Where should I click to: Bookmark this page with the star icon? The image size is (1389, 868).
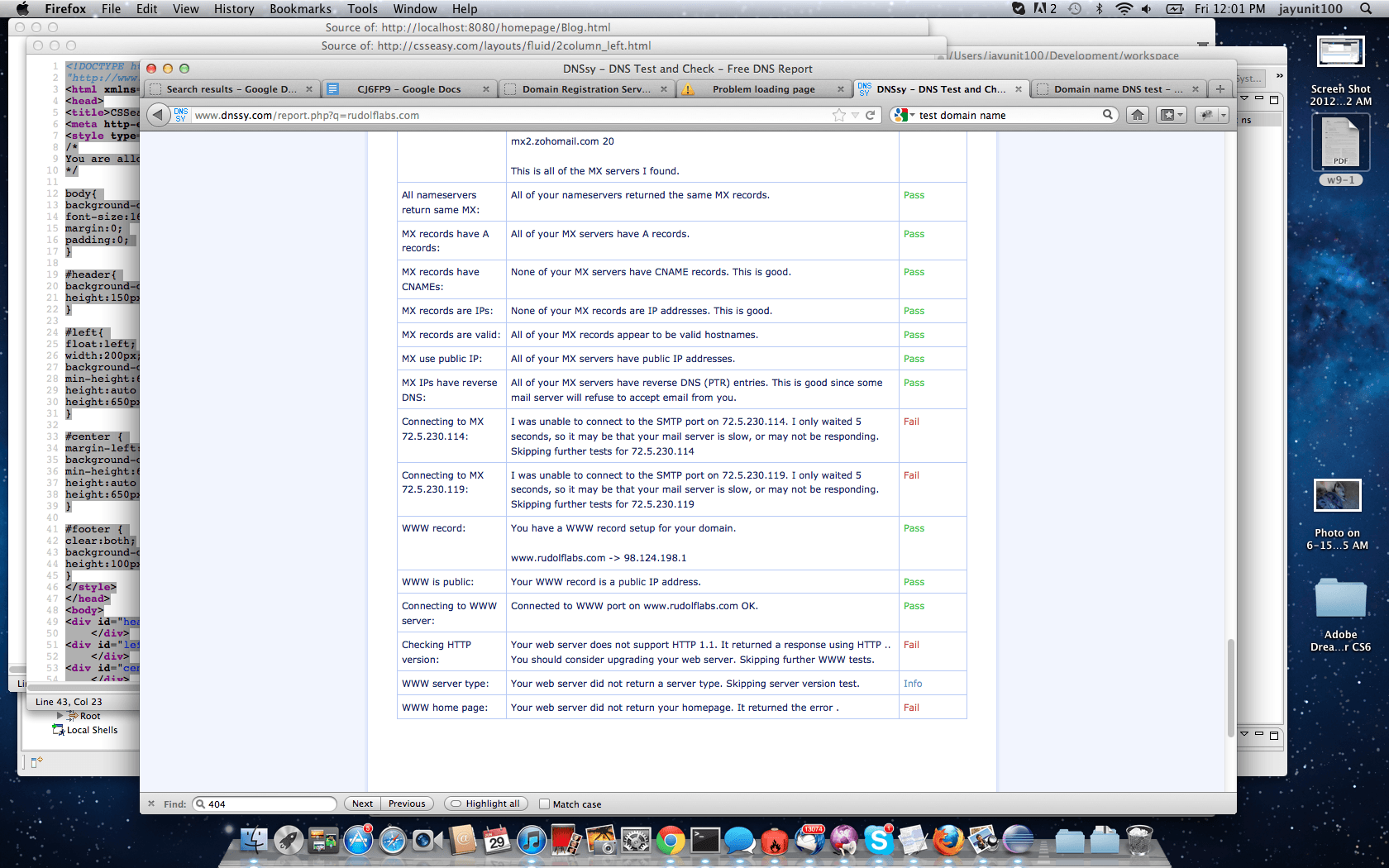click(x=839, y=115)
